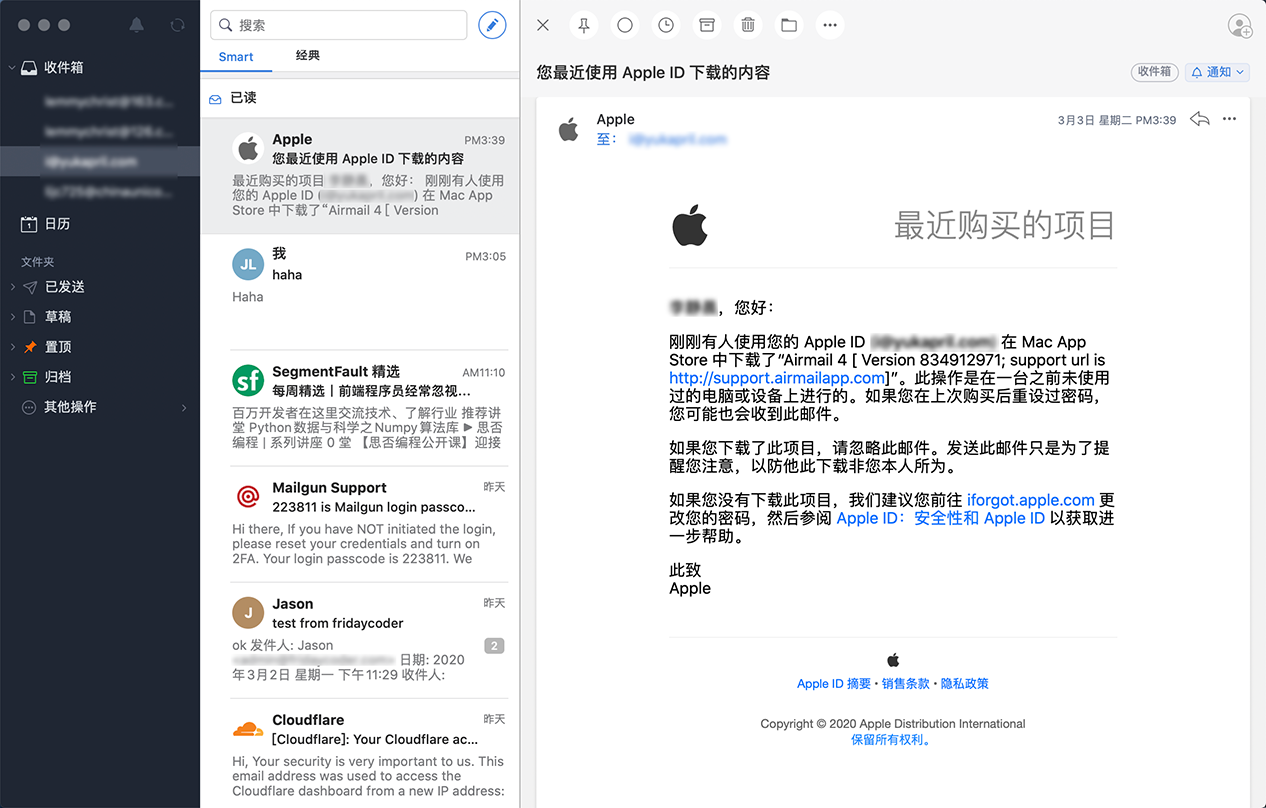Open the 通知 dropdown tag
This screenshot has width=1266, height=808.
1218,72
